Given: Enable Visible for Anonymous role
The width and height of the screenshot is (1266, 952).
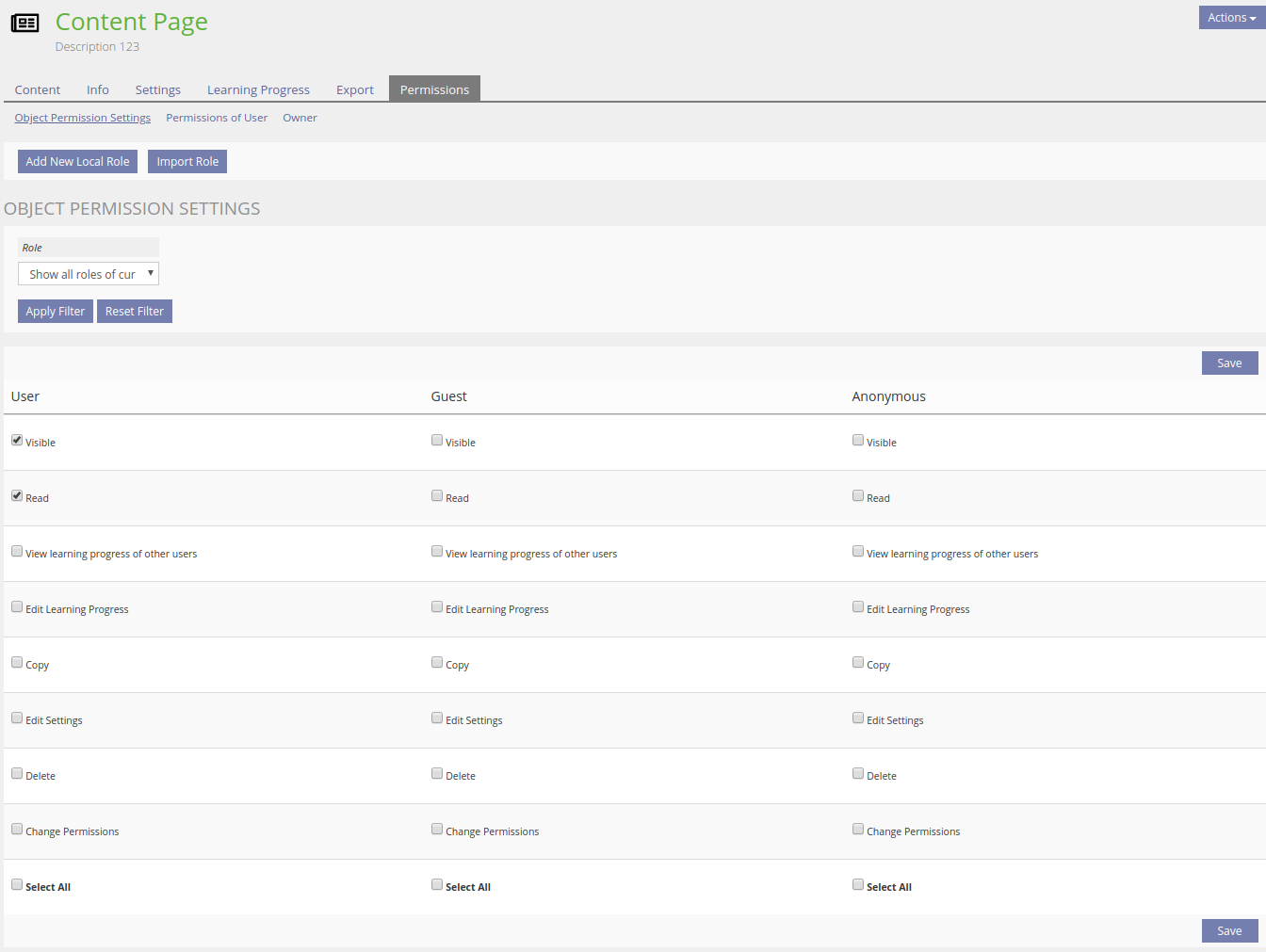Looking at the screenshot, I should (858, 440).
